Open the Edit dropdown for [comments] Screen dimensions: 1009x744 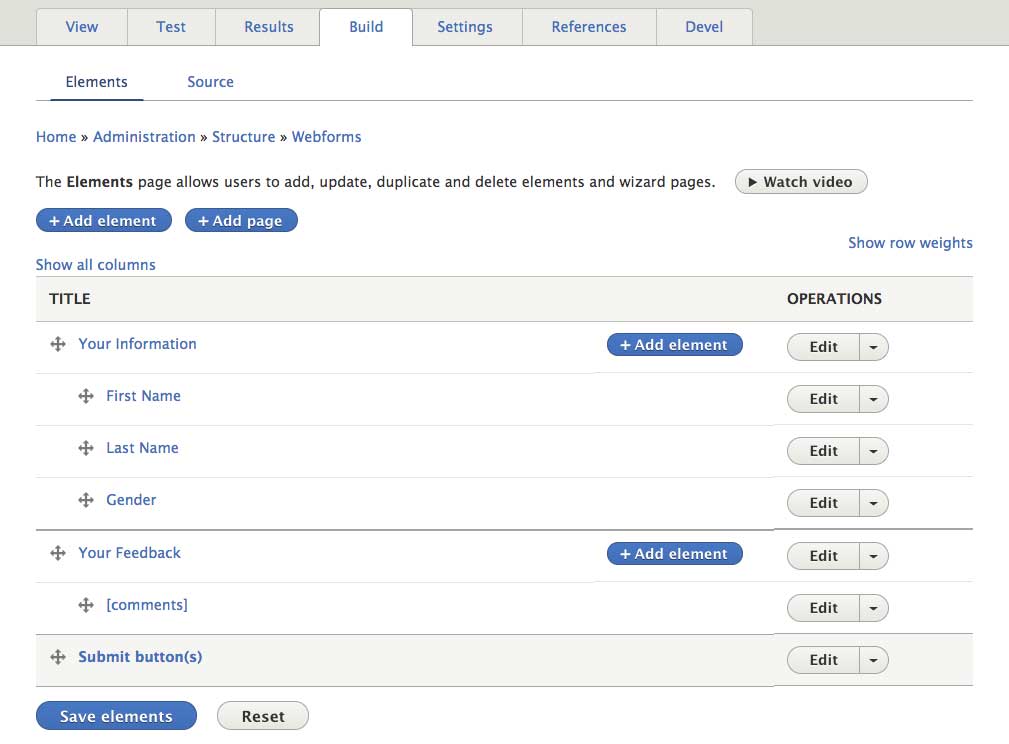pyautogui.click(x=872, y=608)
